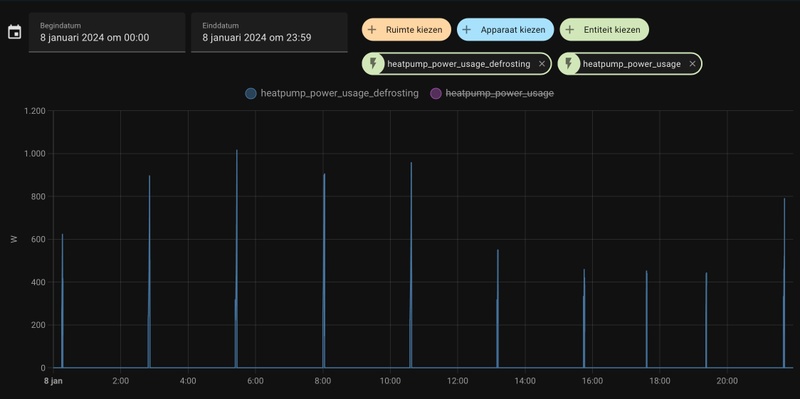Edit the Begindatum start date field

107,32
